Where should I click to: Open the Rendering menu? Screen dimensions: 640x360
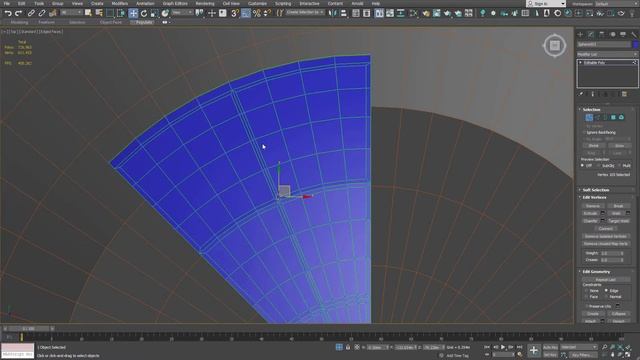pos(205,3)
